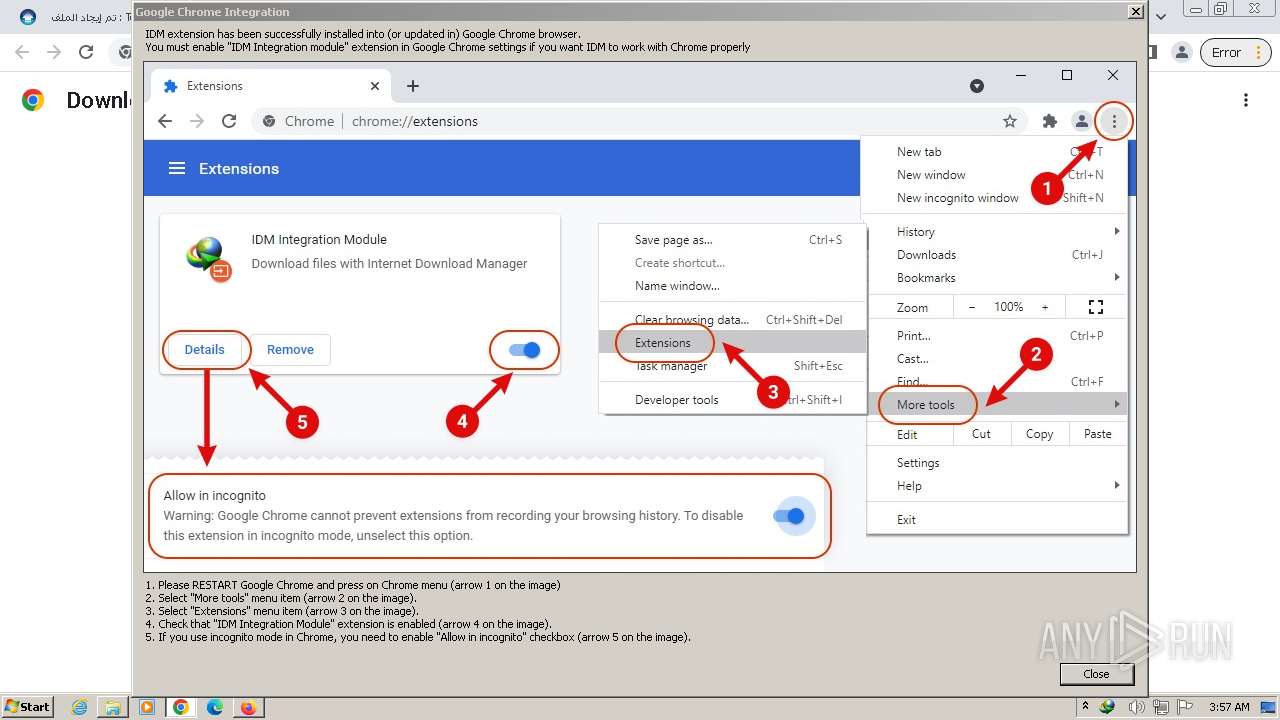Click the bookmark star in the guide image
Image resolution: width=1280 pixels, height=720 pixels.
click(1010, 121)
